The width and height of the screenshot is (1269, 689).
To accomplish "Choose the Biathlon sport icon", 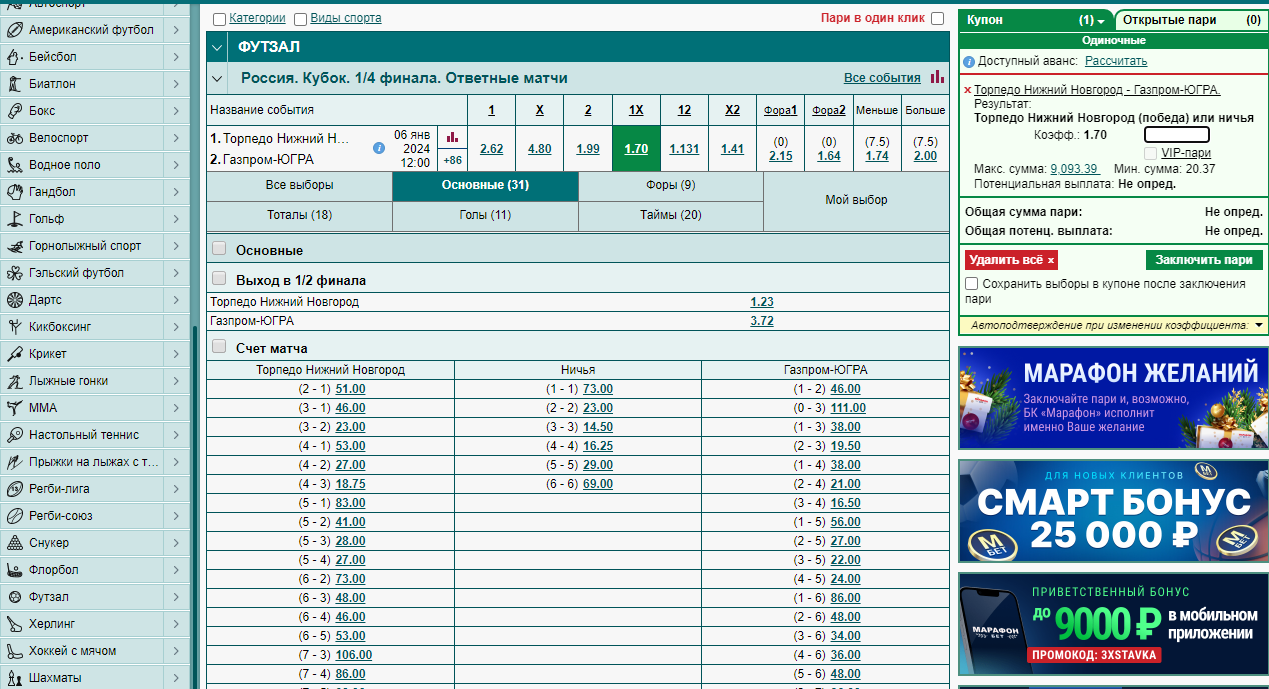I will click(14, 84).
